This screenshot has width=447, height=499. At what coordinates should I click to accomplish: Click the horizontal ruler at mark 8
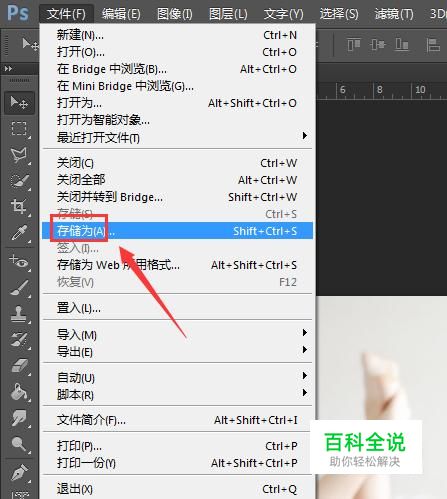click(380, 90)
